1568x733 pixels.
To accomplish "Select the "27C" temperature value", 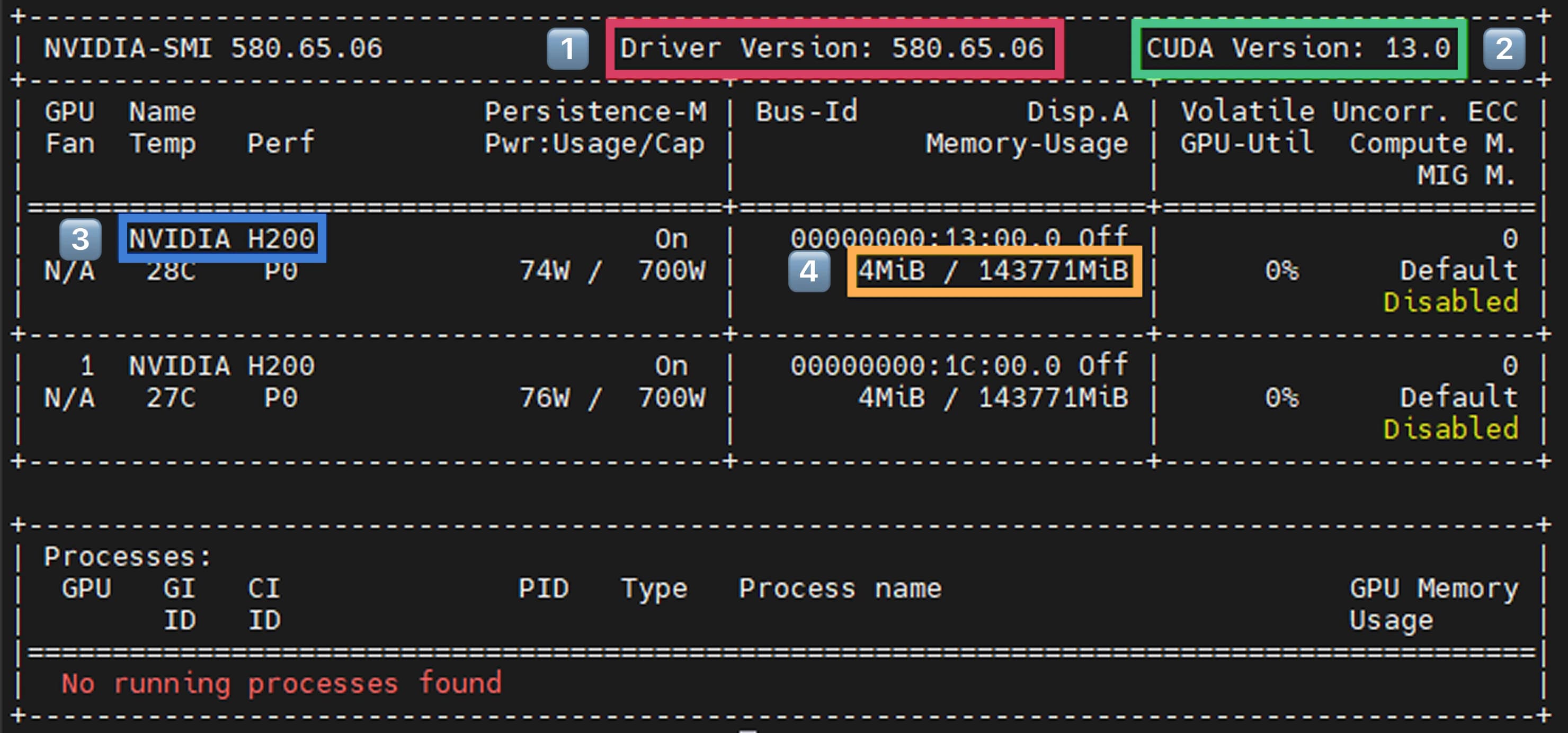I will point(171,398).
